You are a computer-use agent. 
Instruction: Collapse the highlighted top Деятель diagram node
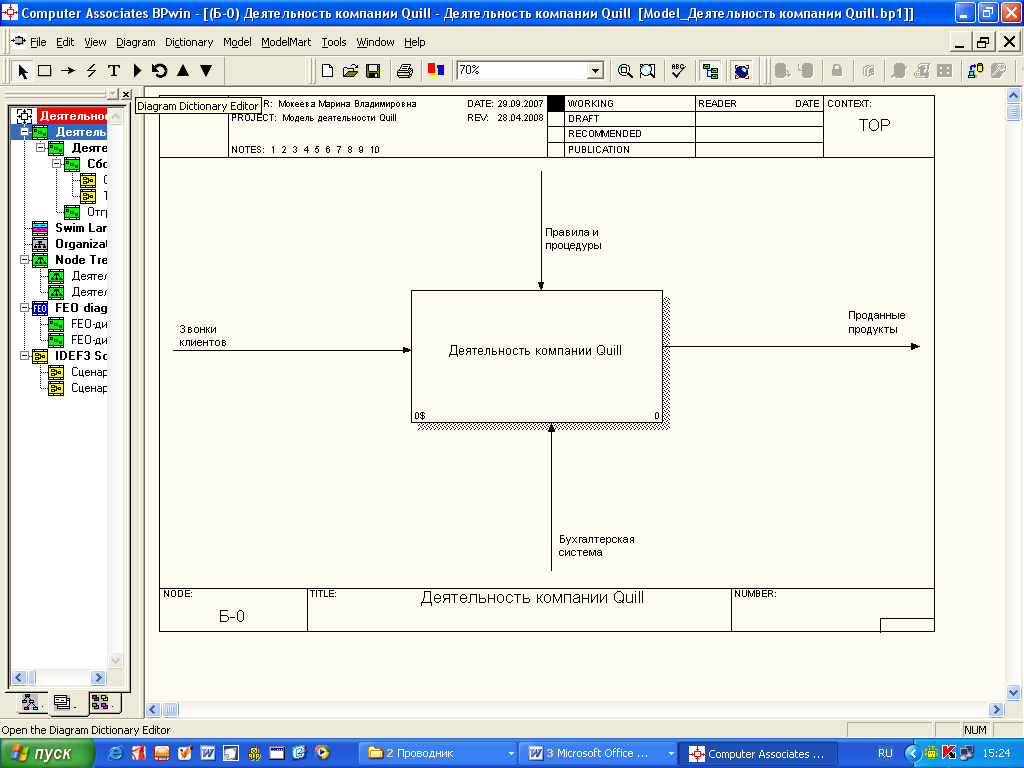click(25, 132)
